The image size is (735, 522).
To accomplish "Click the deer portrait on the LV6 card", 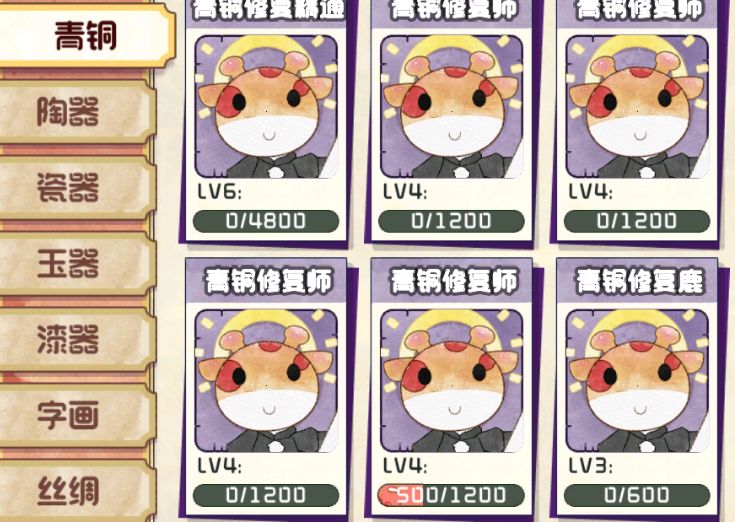I will click(x=266, y=107).
